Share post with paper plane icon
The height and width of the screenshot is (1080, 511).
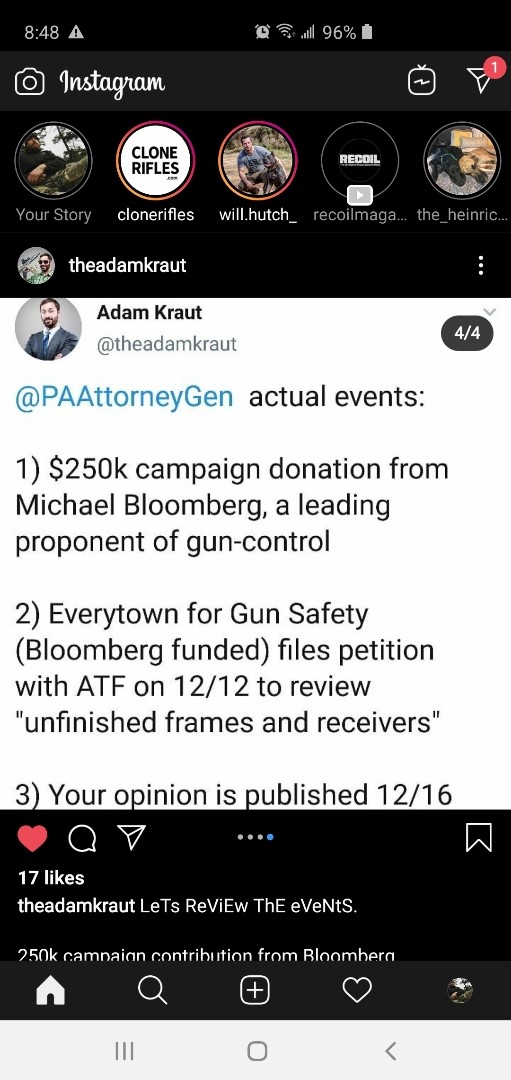131,837
